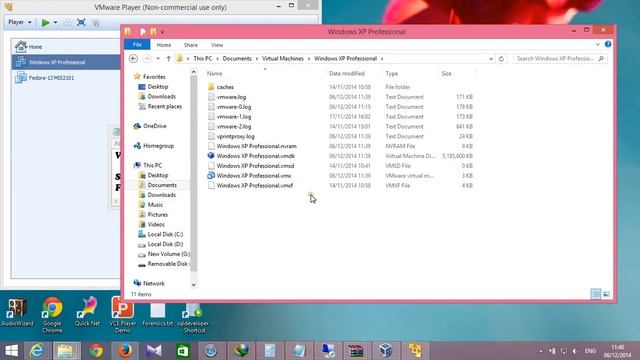The width and height of the screenshot is (640, 360).
Task: Expand the ribbon with the chevron
Action: click(x=598, y=44)
